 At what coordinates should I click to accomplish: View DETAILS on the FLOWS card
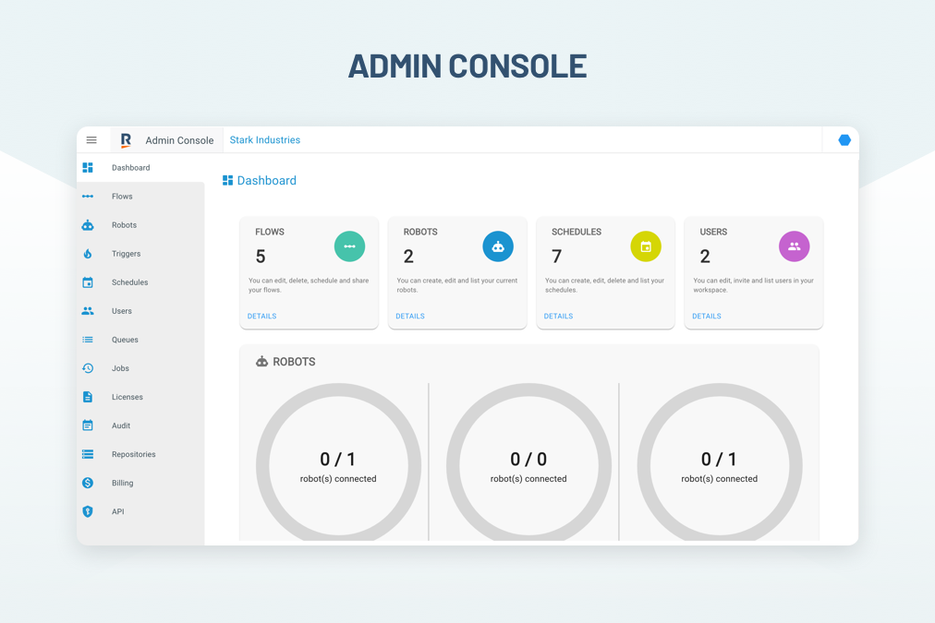pyautogui.click(x=261, y=316)
